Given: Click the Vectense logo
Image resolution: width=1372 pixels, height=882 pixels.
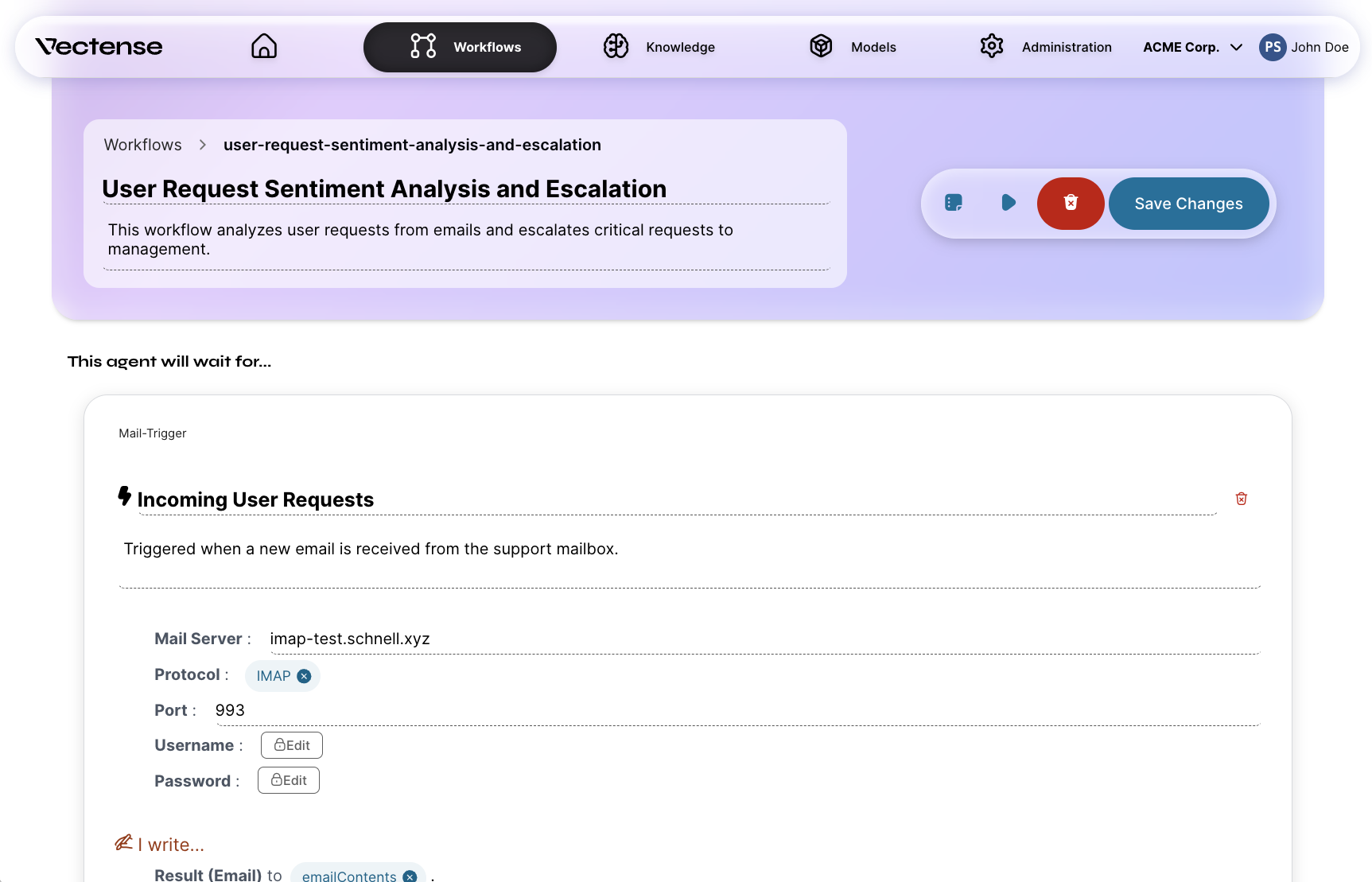Looking at the screenshot, I should (99, 47).
